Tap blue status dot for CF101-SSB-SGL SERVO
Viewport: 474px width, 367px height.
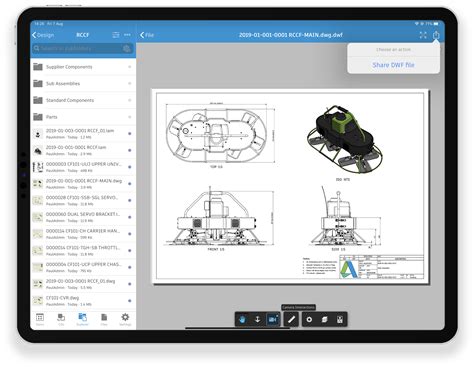pyautogui.click(x=130, y=200)
